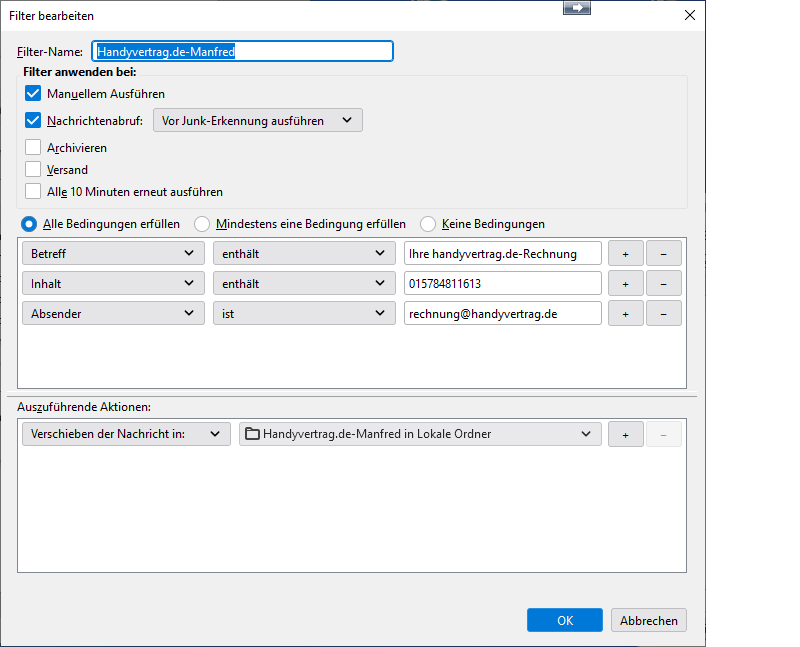Add another action with plus button

[x=626, y=434]
